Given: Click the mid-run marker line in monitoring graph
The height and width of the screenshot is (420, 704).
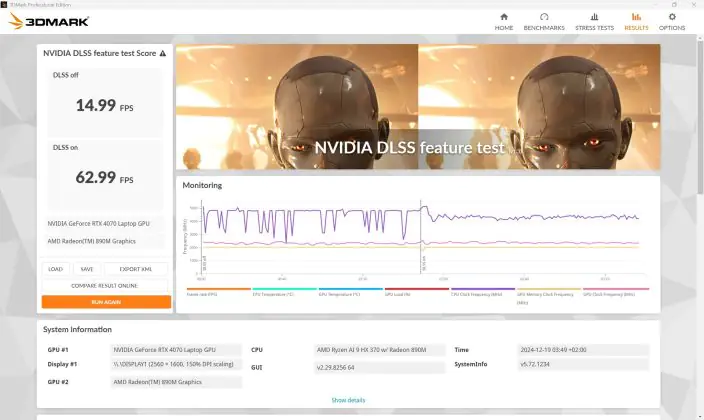Looking at the screenshot, I should pos(421,237).
